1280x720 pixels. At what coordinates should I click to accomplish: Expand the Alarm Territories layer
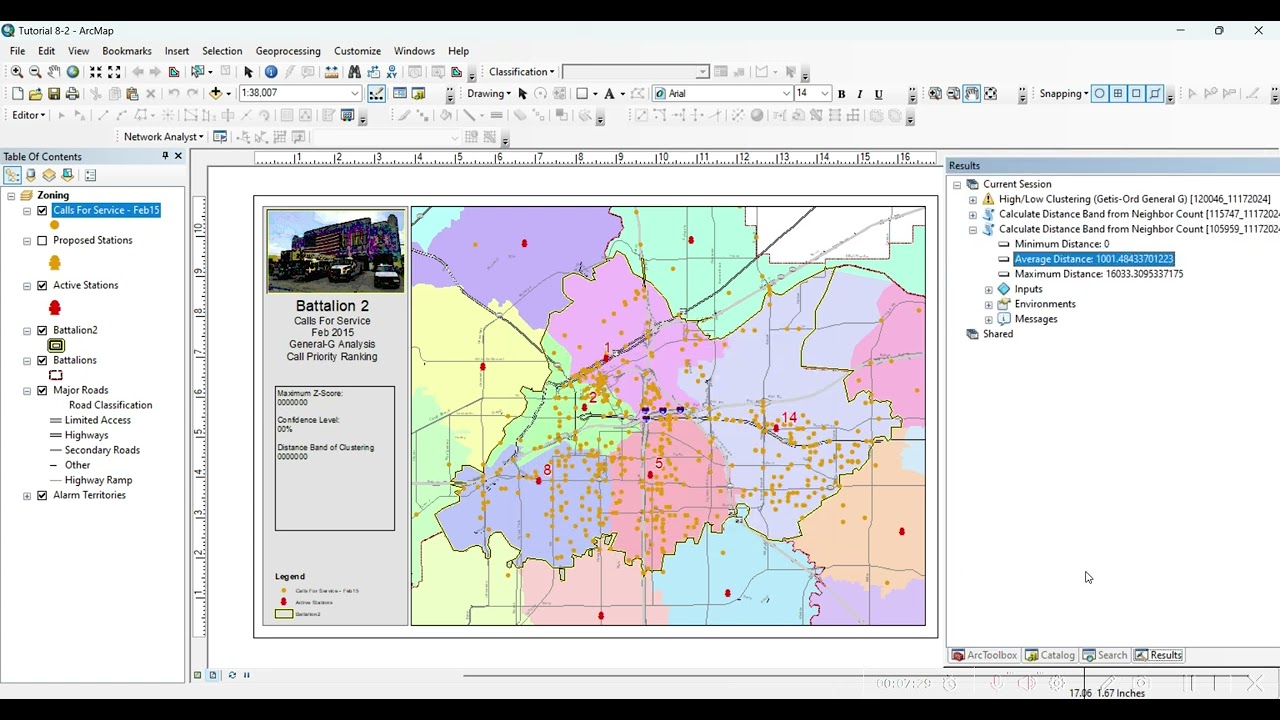(x=27, y=496)
